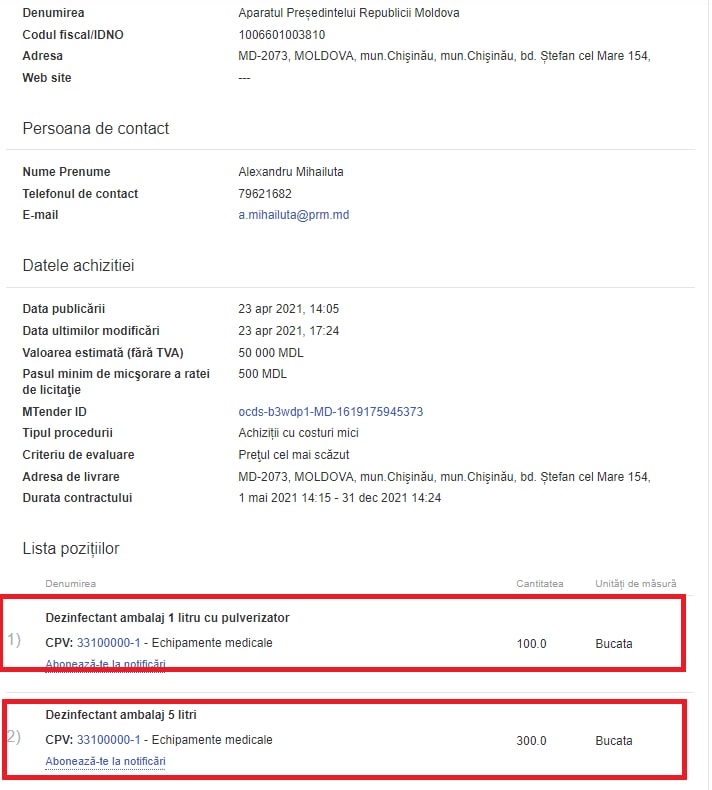
Task: Subscribe to notifications for Dezinfectant 1 litru item
Action: point(105,664)
